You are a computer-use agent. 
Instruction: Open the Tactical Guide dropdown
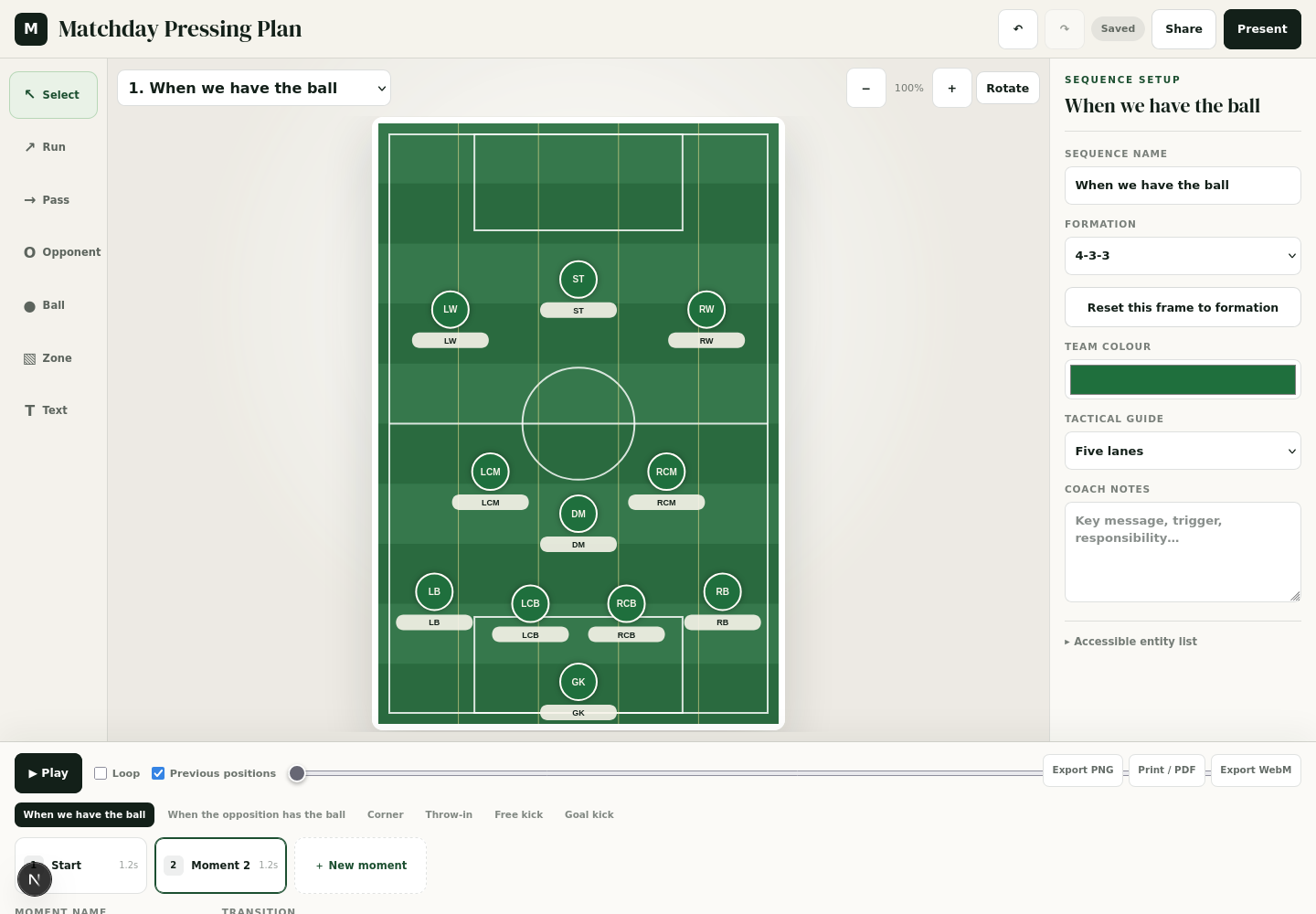(x=1183, y=451)
